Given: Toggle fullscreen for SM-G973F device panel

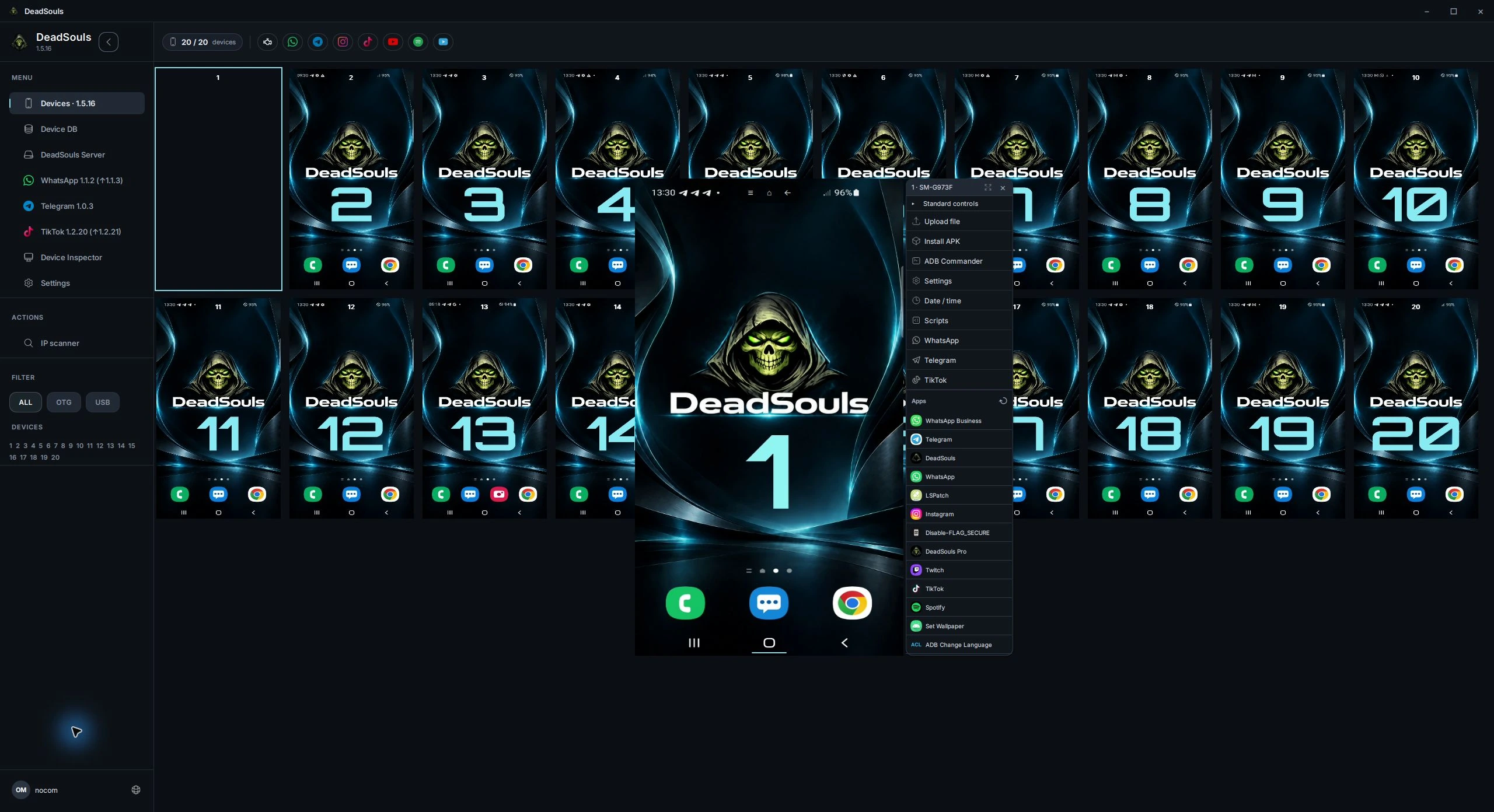Looking at the screenshot, I should tap(987, 188).
